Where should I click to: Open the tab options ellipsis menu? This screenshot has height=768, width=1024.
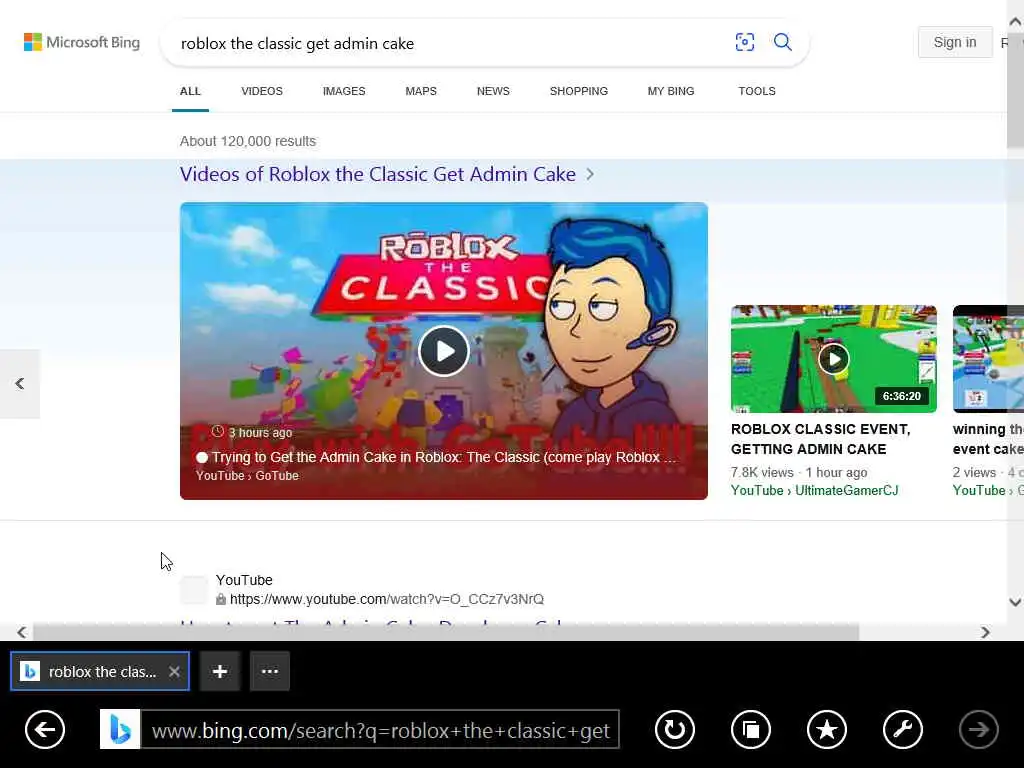click(270, 671)
